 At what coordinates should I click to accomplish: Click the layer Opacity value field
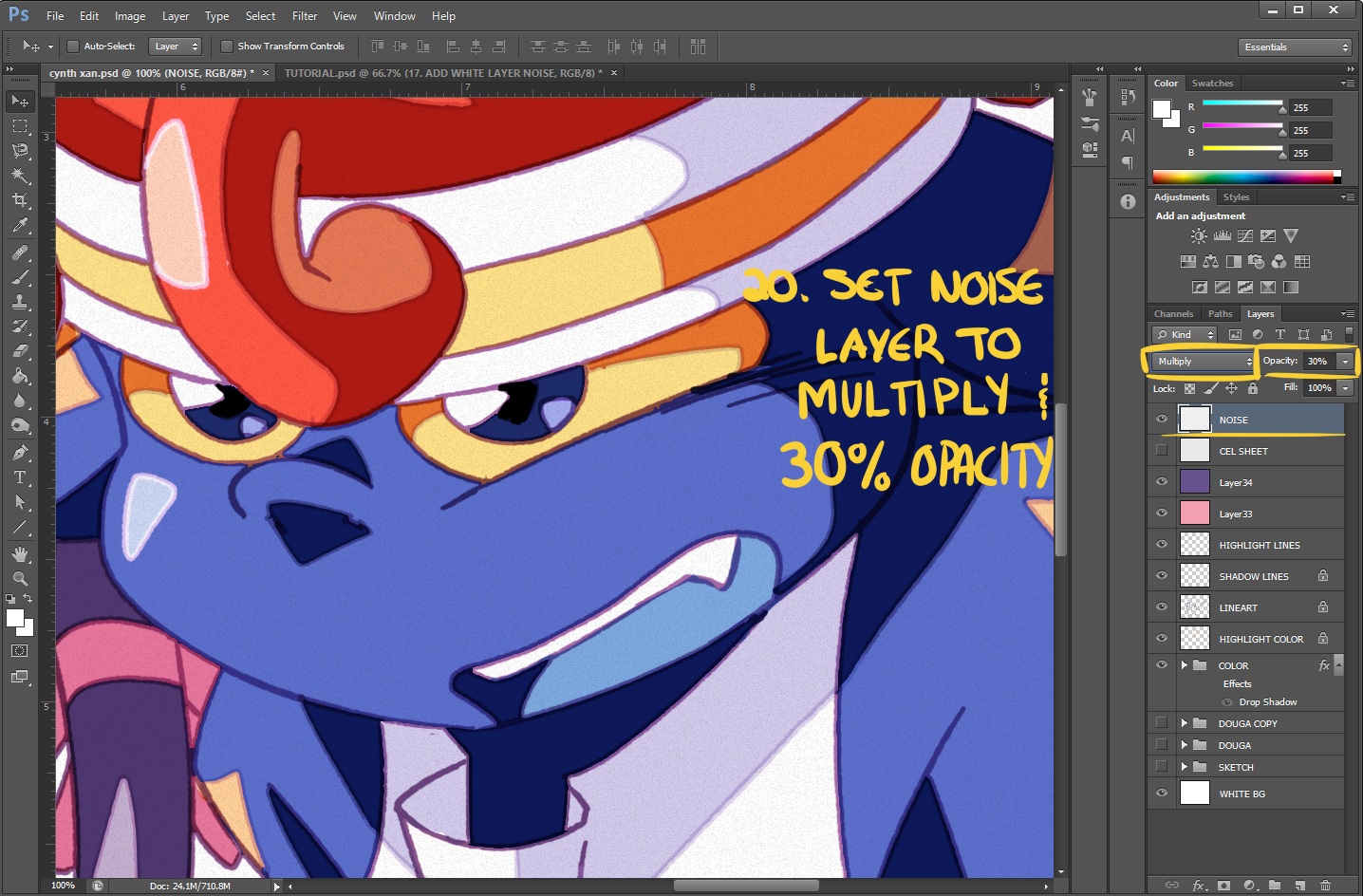click(1317, 362)
